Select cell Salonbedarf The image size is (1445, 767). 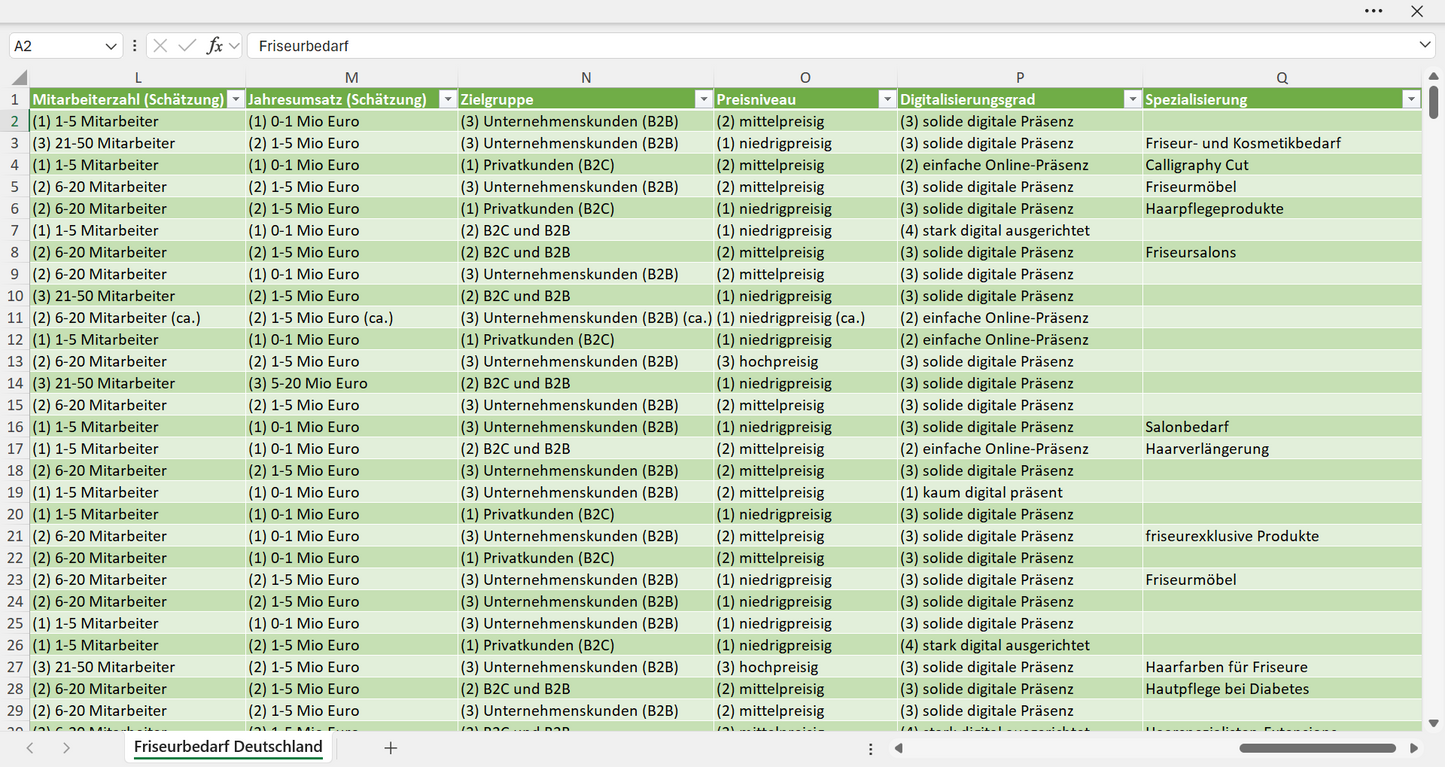(x=1282, y=427)
